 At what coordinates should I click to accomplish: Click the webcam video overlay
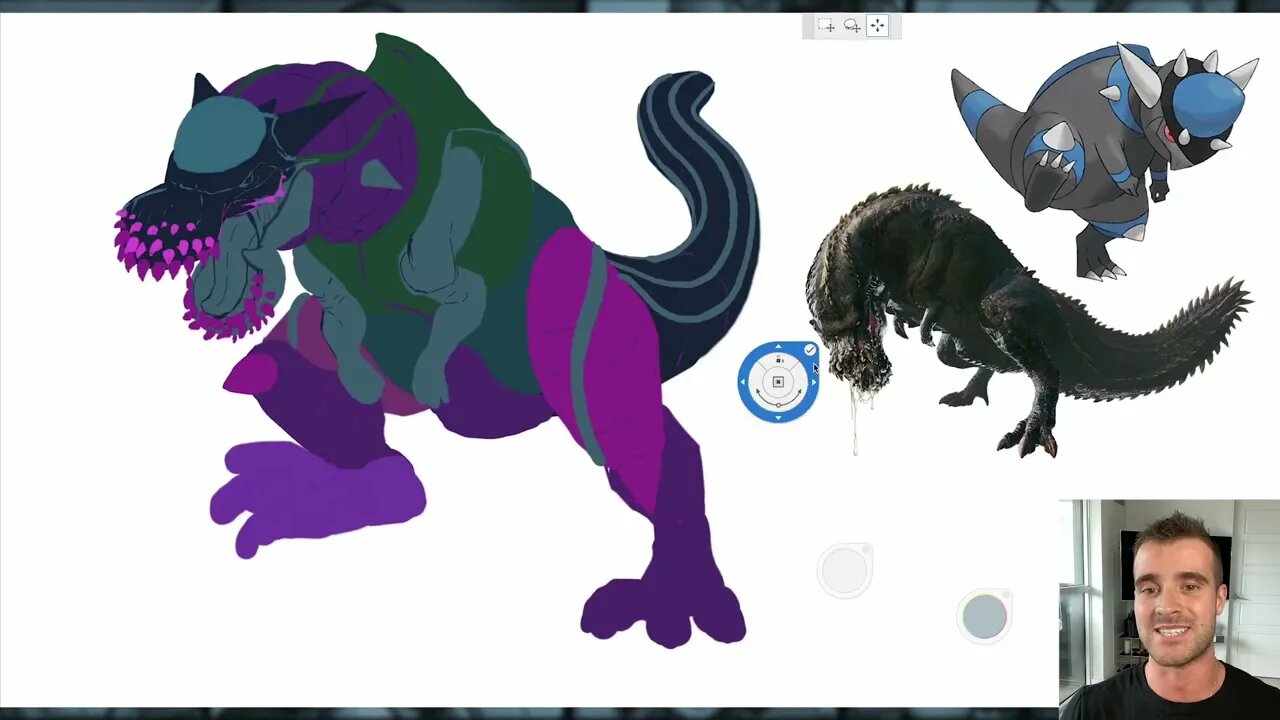point(1169,610)
